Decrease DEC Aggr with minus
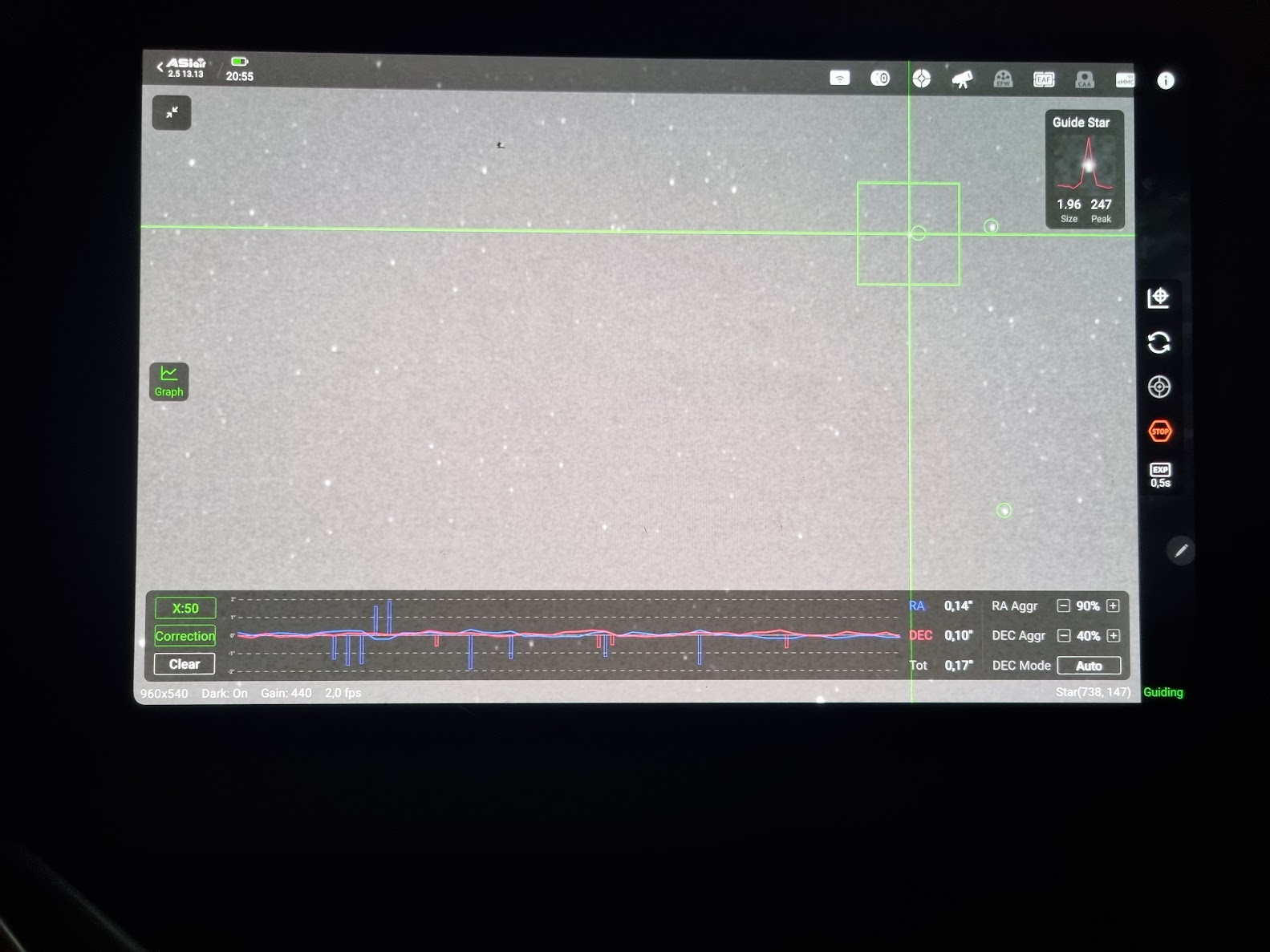The height and width of the screenshot is (952, 1270). (1064, 636)
